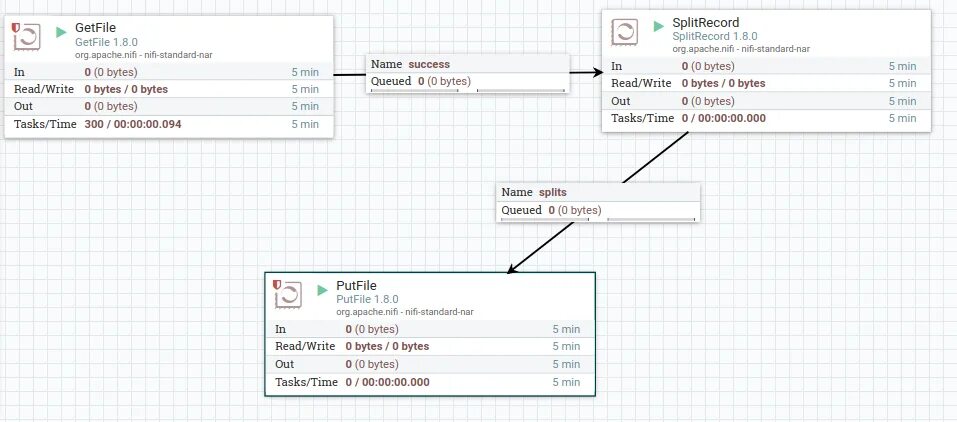Click the green run-status arrow on SplitRecord
The image size is (957, 422).
[x=658, y=26]
